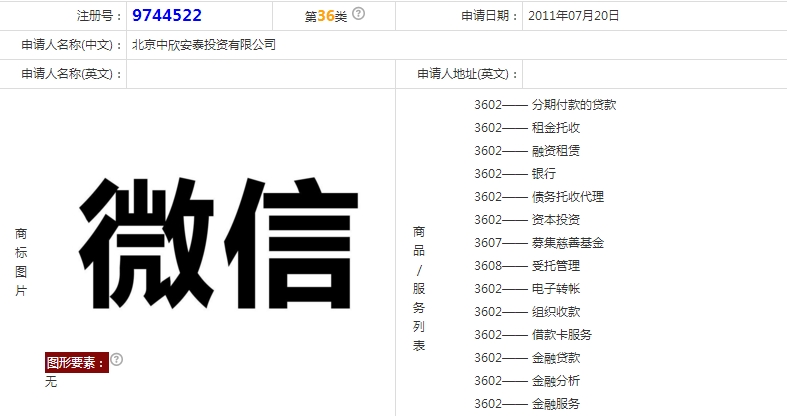Select the service item 资本投资
Screen dimensions: 787x416
(556, 220)
